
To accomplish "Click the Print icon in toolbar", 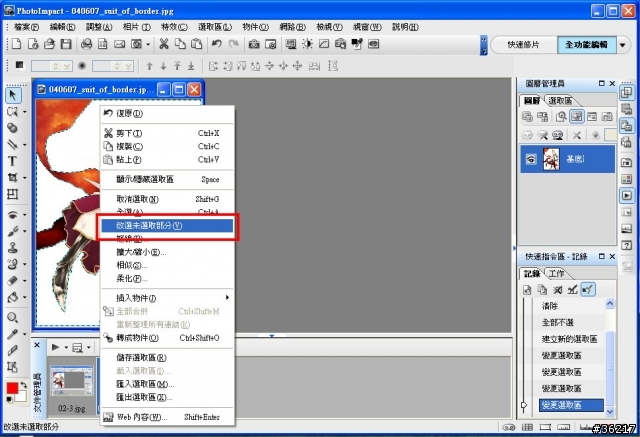I will (x=86, y=44).
